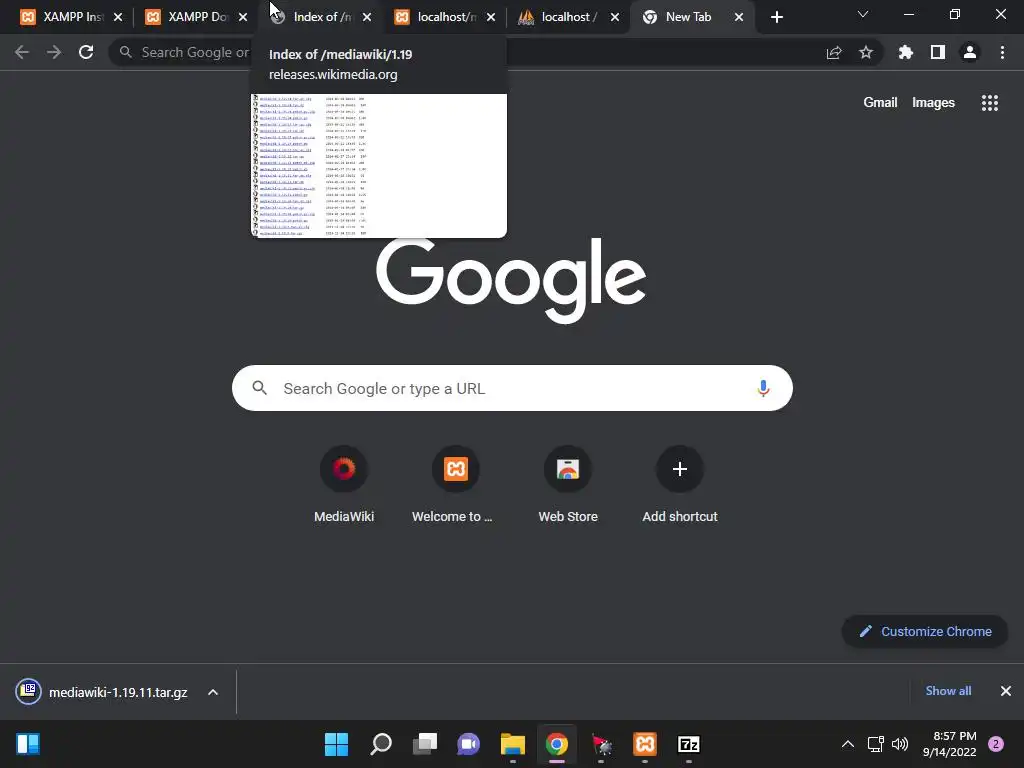Click the Google search box

coord(512,389)
